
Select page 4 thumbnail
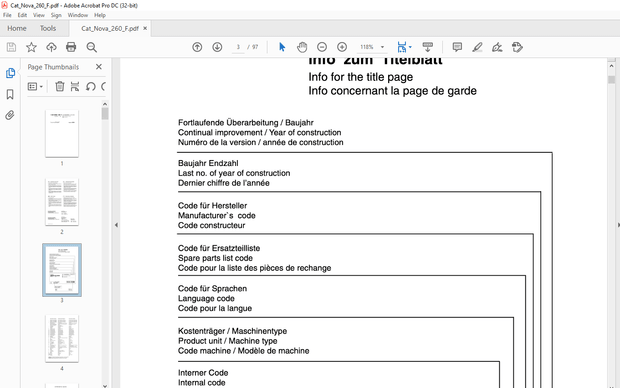(62, 339)
